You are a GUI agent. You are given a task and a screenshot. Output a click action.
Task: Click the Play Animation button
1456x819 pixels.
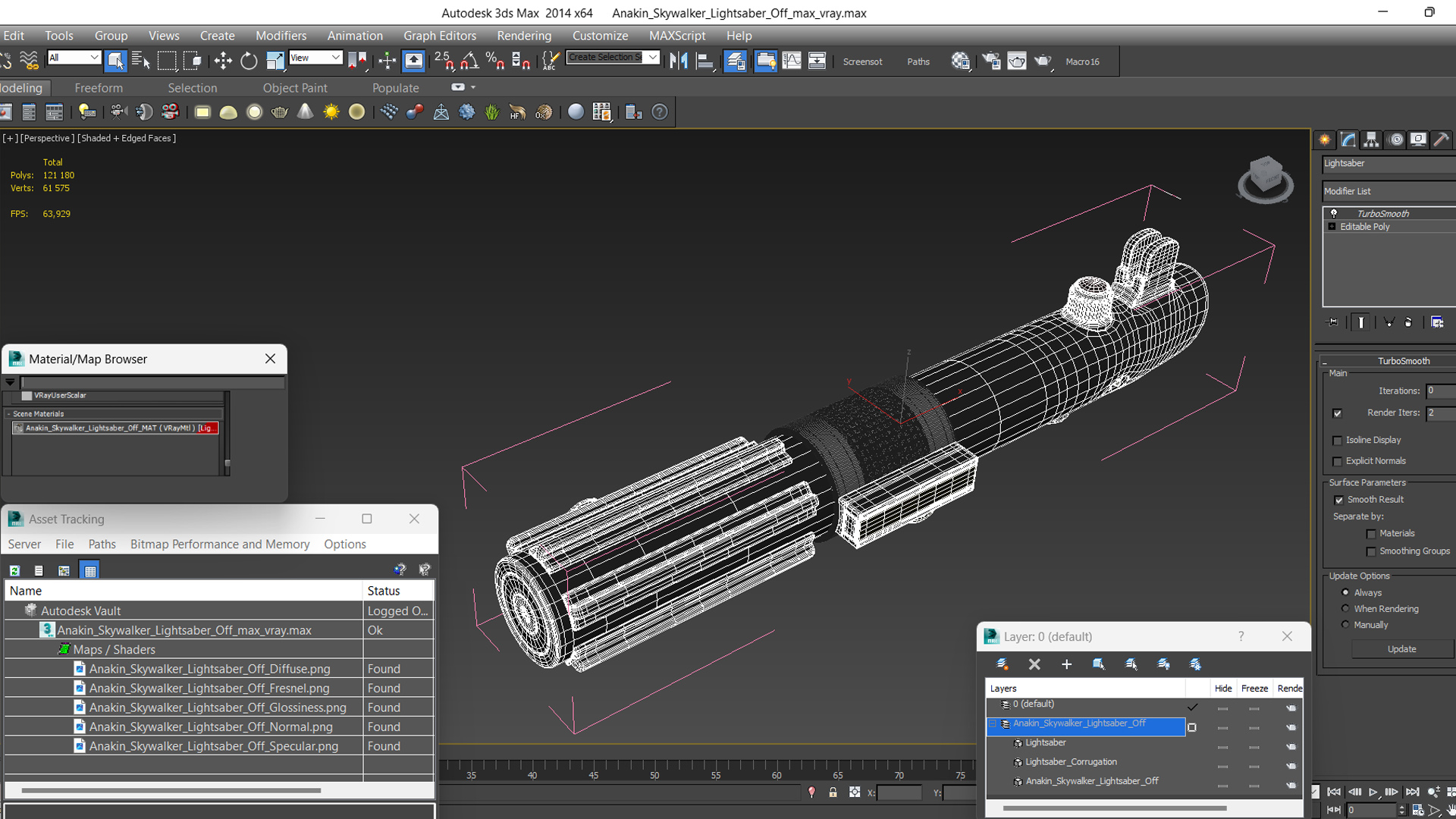1373,792
